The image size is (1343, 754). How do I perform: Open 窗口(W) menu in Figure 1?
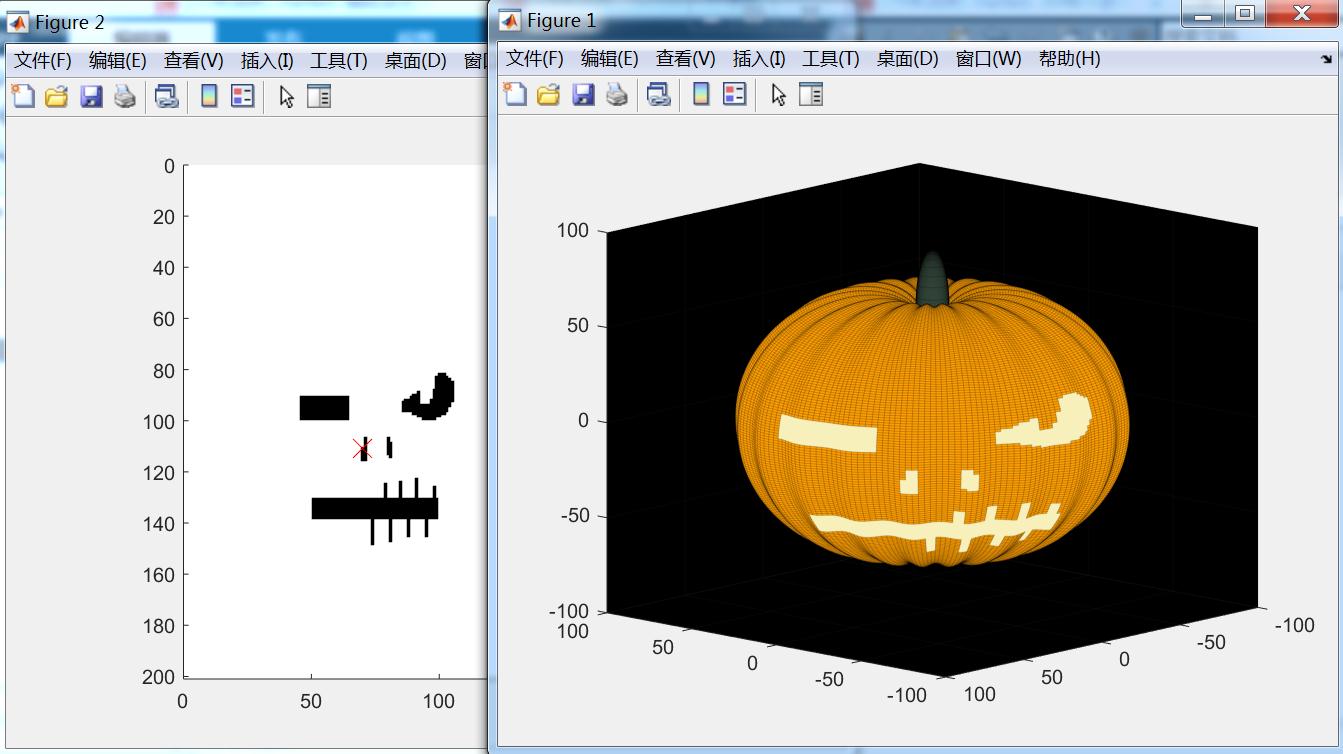pyautogui.click(x=989, y=59)
